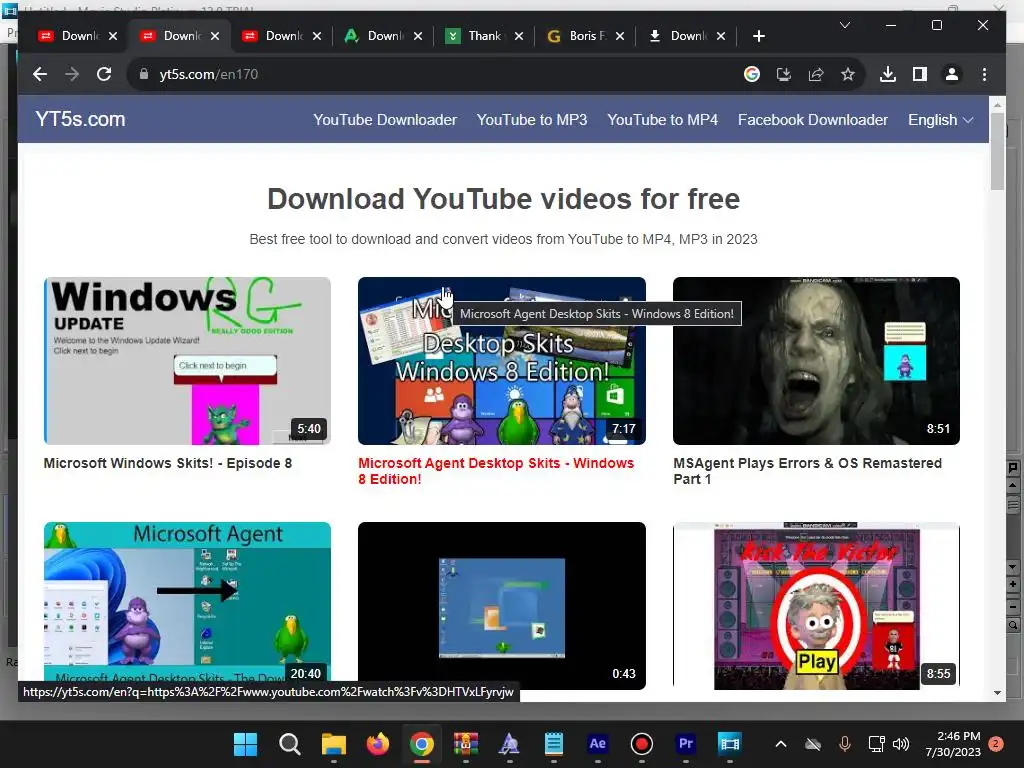1024x768 pixels.
Task: Open the Facebook Downloader link
Action: pos(812,120)
